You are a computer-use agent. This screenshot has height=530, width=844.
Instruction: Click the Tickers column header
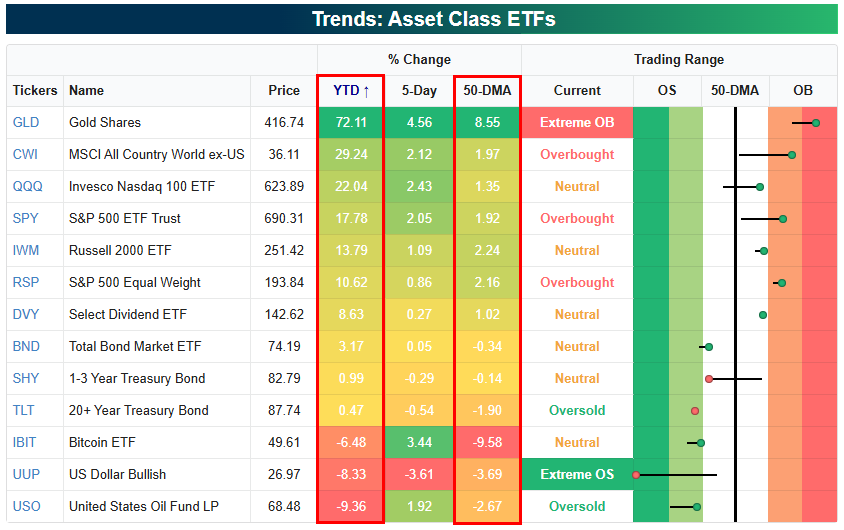[35, 90]
